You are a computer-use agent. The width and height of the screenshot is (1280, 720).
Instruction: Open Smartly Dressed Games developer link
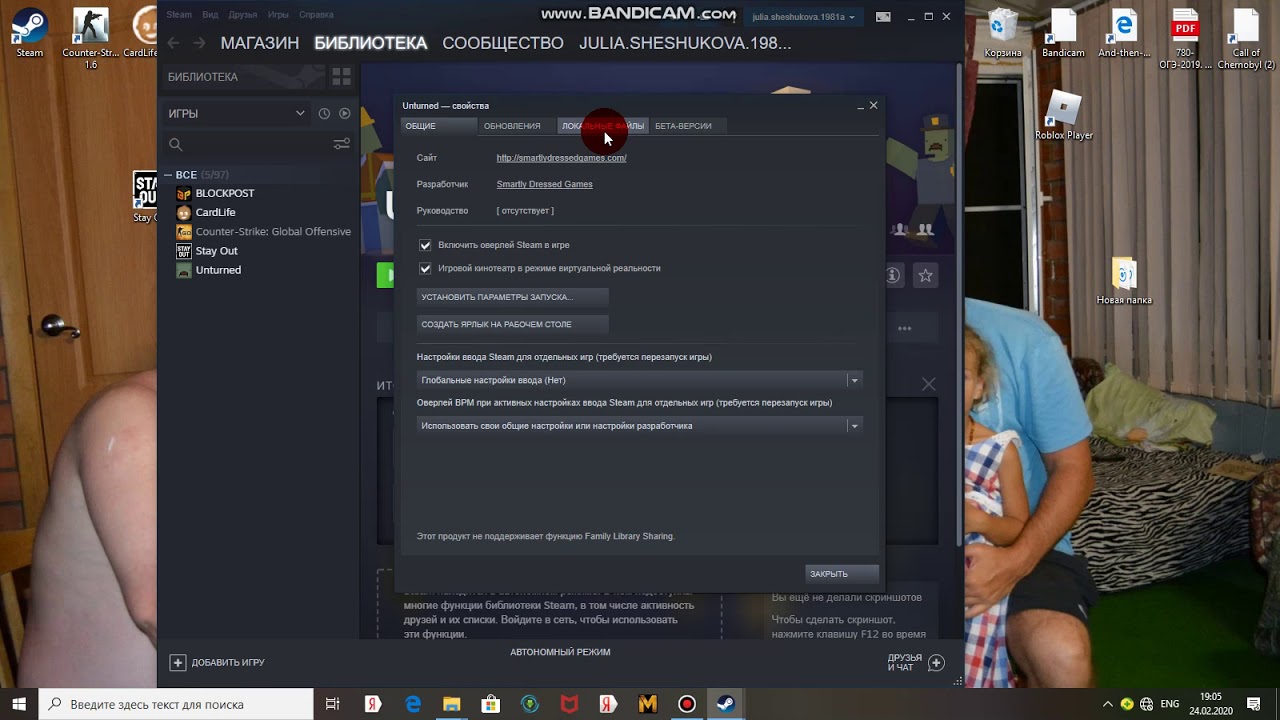544,184
